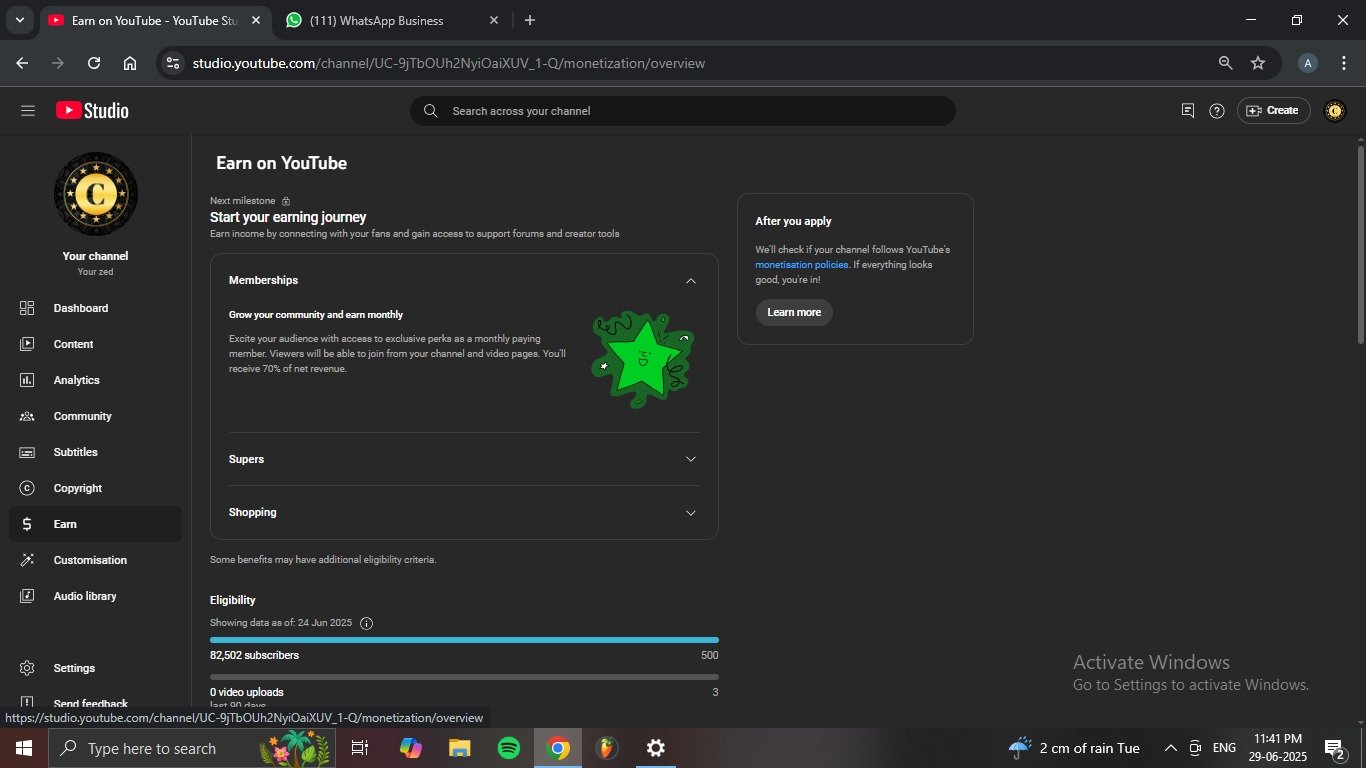View site information icon in address bar
This screenshot has height=768, width=1366.
coord(173,63)
